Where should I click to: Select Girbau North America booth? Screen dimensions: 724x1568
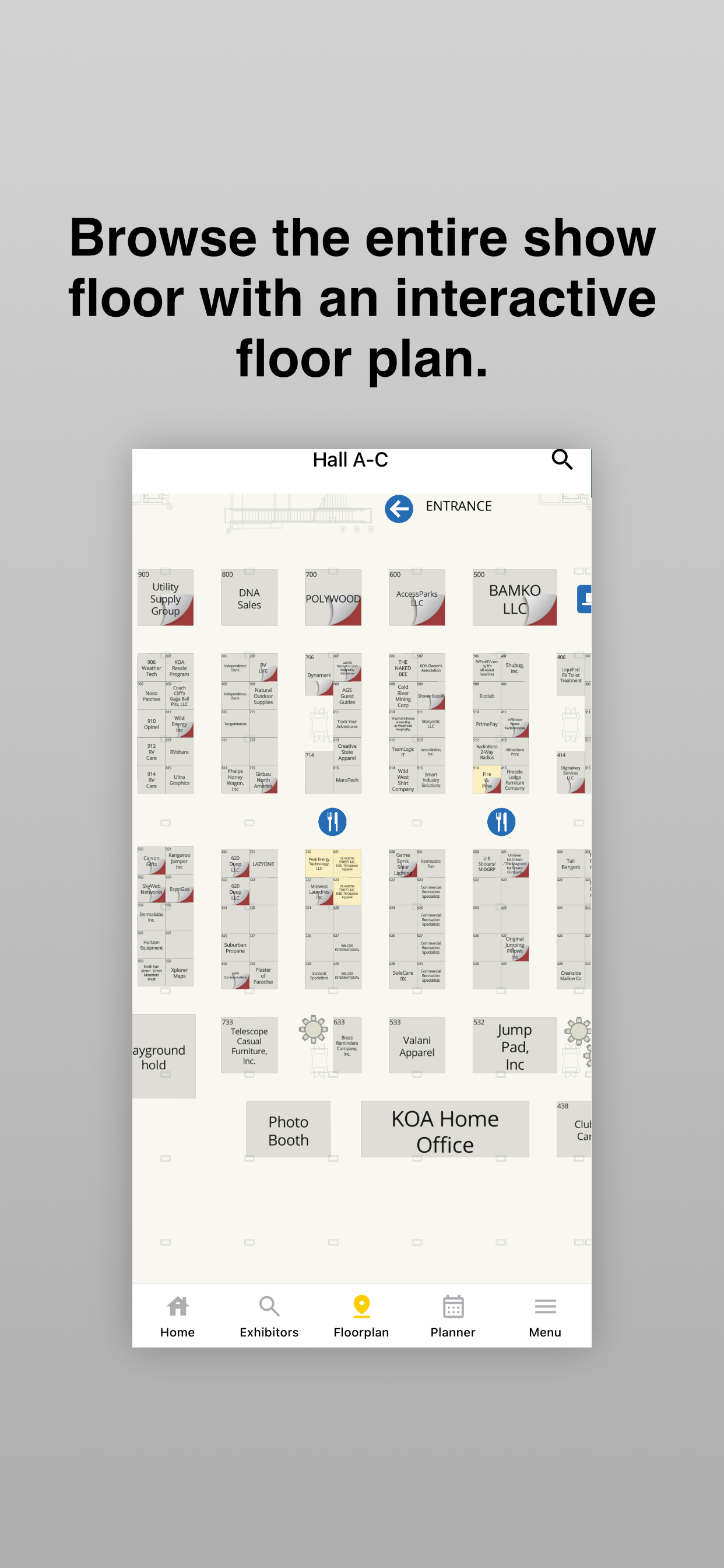263,780
